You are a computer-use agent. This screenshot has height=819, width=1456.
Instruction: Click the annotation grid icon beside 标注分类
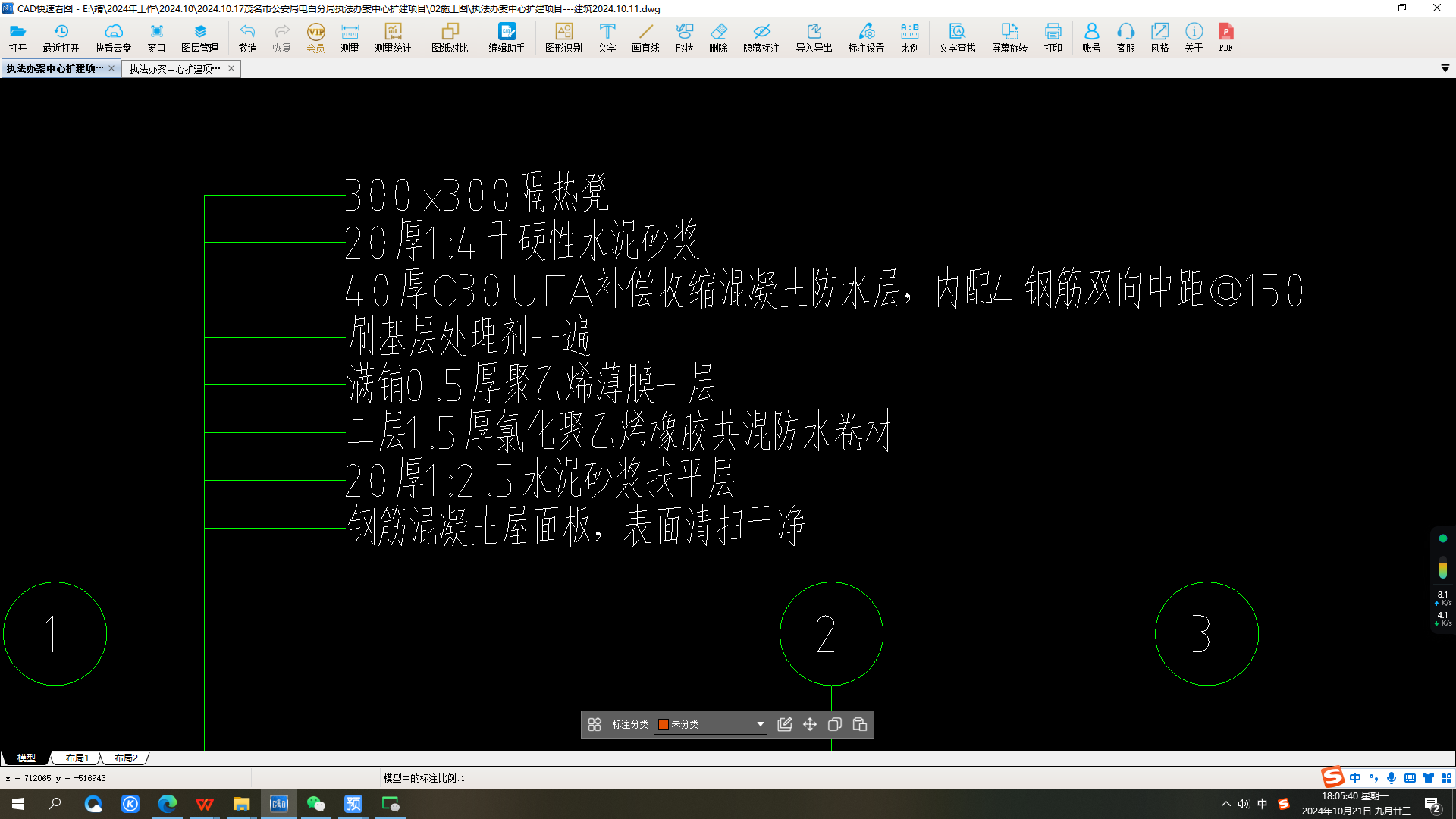pos(595,724)
